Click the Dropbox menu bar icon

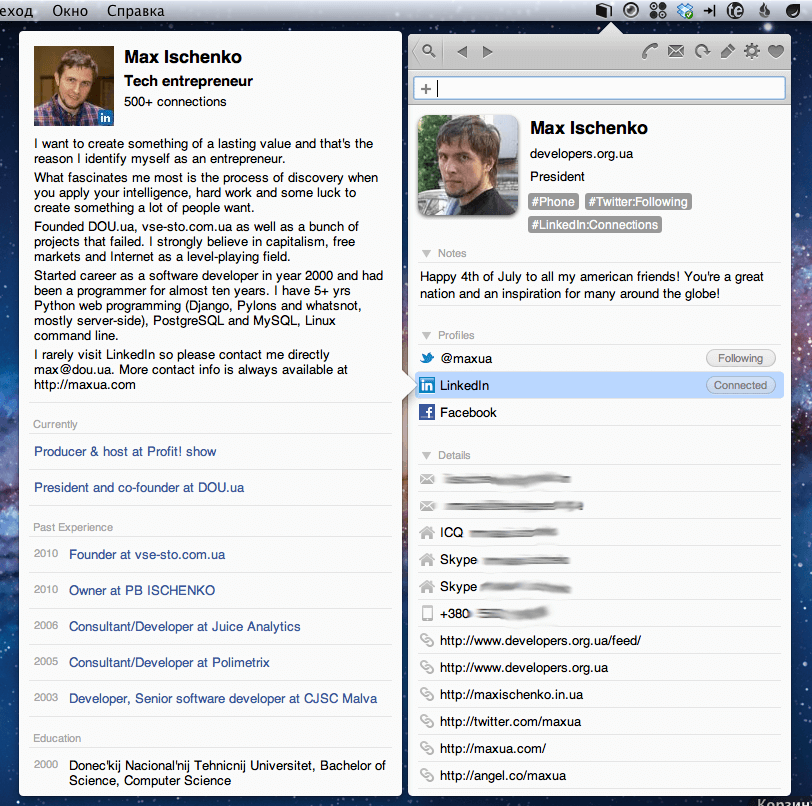coord(685,10)
